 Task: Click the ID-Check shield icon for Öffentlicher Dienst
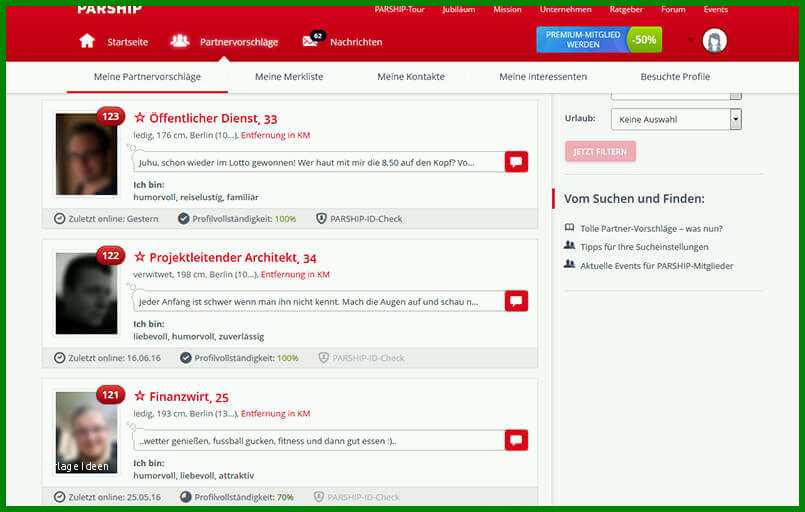point(321,219)
